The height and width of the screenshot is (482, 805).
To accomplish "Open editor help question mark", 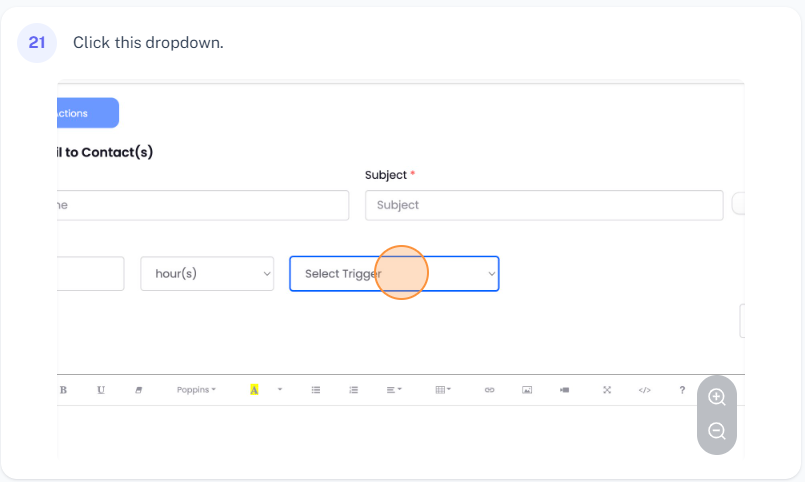I will [682, 390].
